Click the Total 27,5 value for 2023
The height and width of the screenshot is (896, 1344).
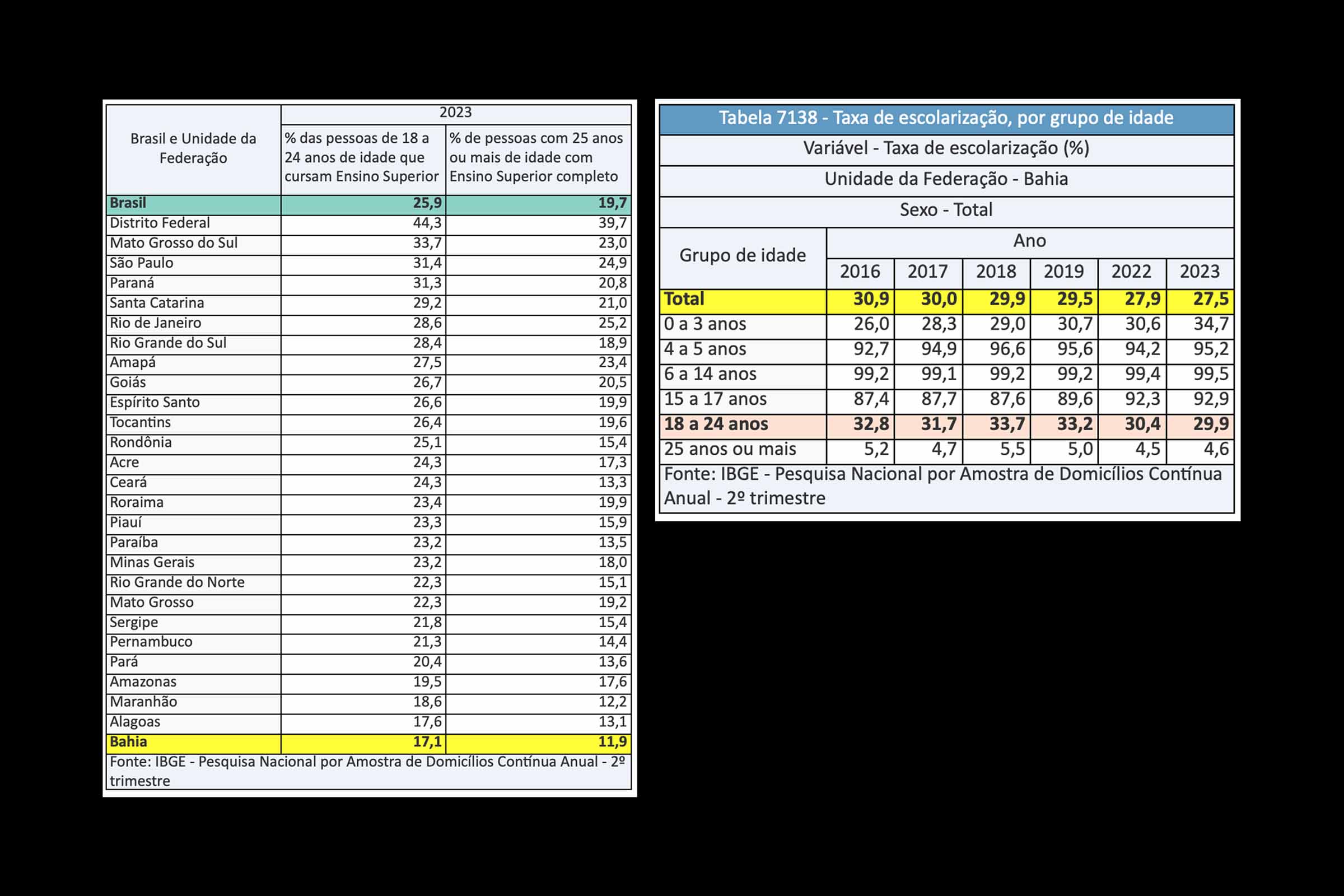(1211, 299)
